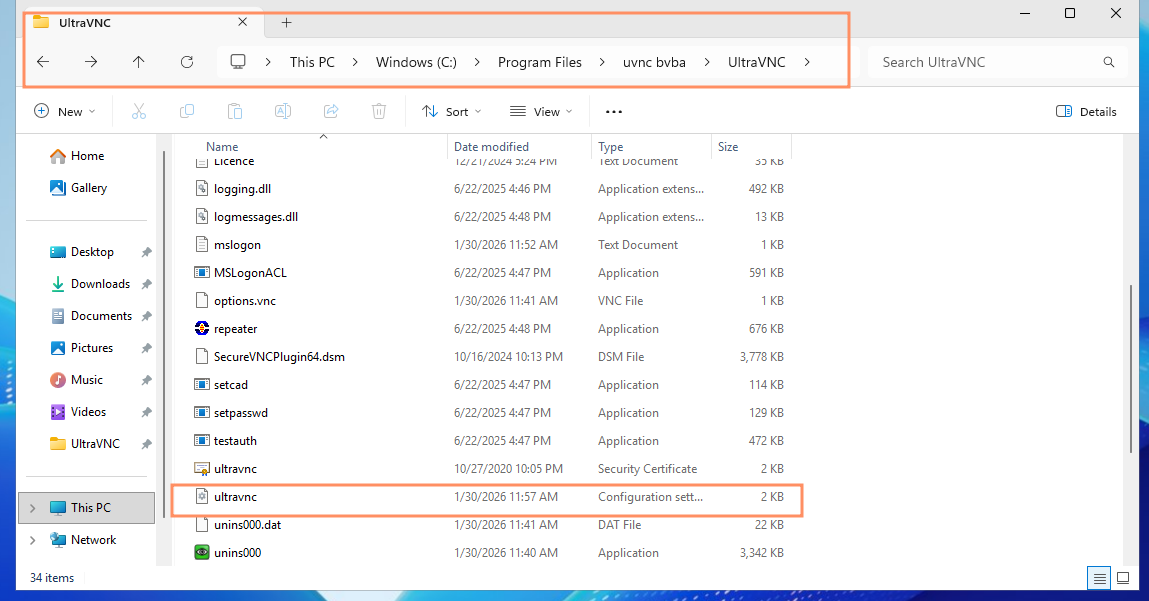Screen dimensions: 1149x601
Task: Select the unins000 application with eye icon
Action: [x=237, y=553]
